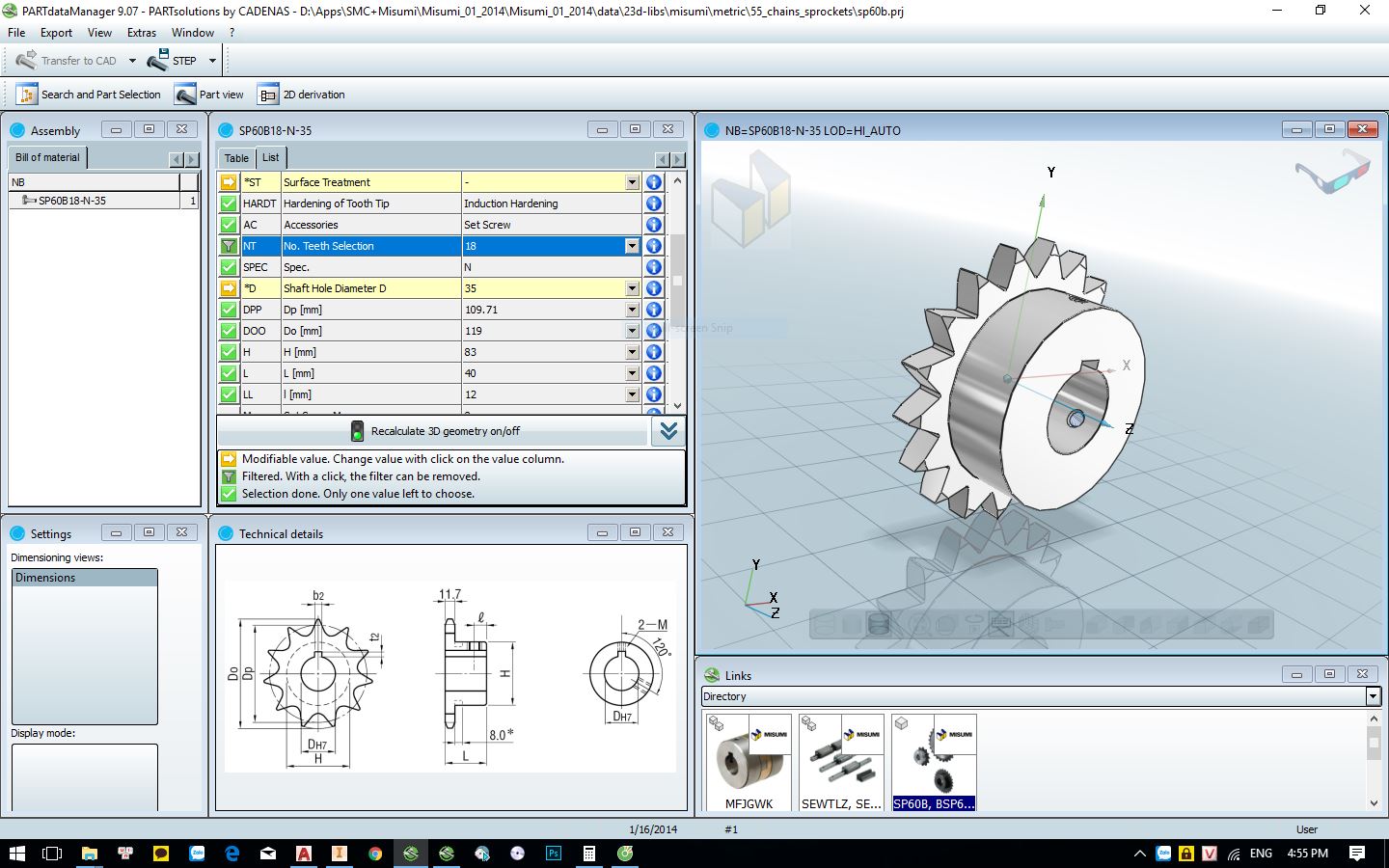The image size is (1389, 868).
Task: Expand the double-chevron panel below the list
Action: click(x=668, y=431)
